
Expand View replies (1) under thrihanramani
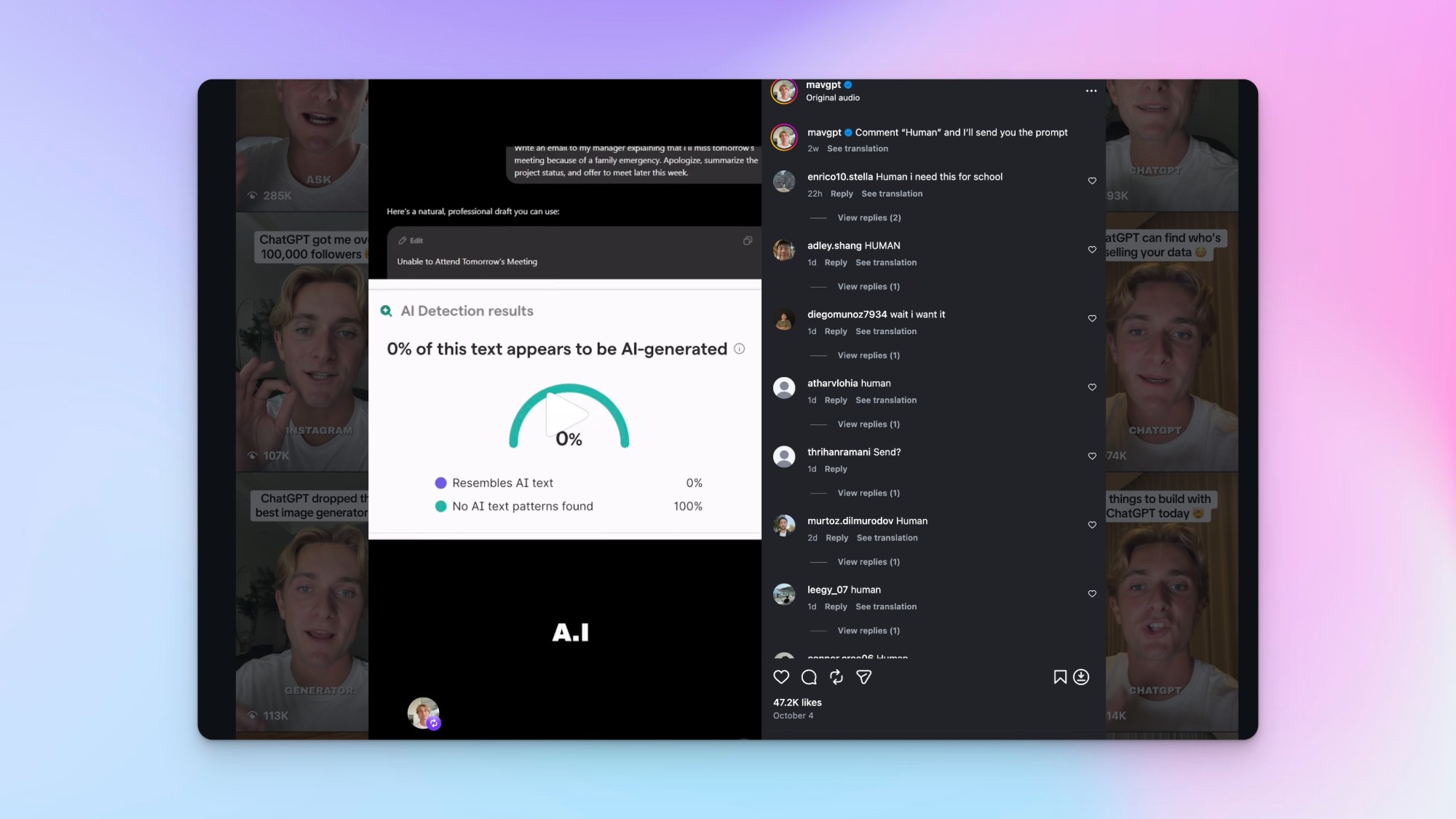click(x=869, y=493)
